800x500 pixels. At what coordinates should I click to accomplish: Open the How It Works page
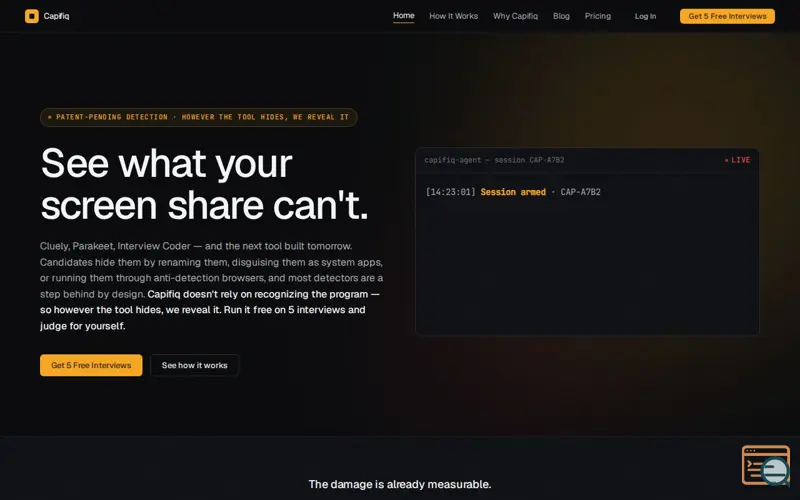454,16
